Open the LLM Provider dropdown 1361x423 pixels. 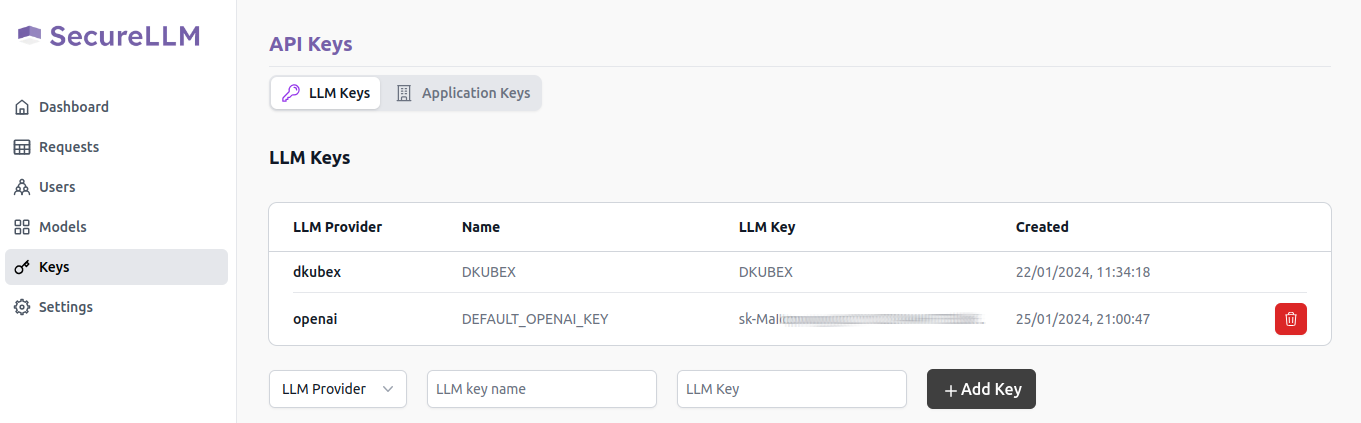(x=337, y=389)
